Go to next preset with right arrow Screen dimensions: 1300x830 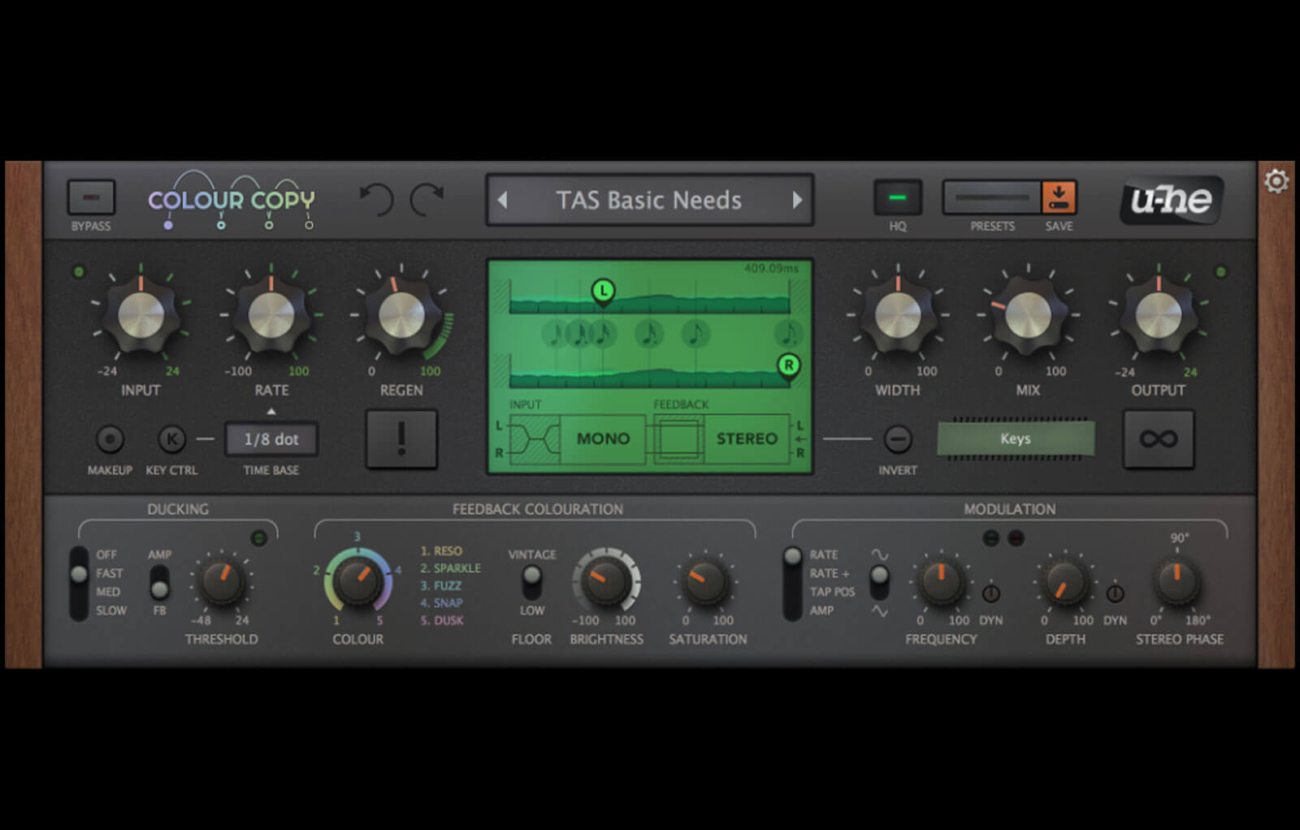point(797,200)
